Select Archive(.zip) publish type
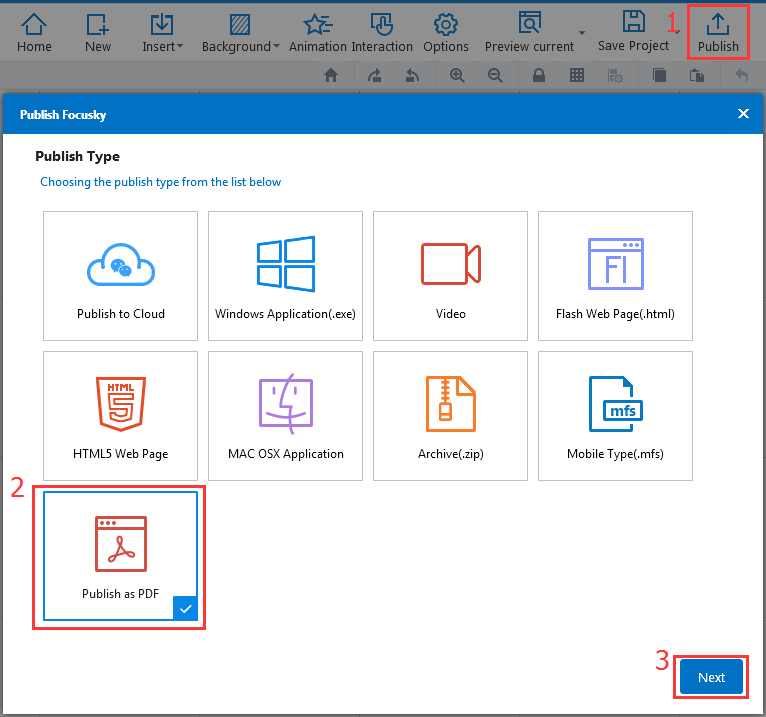This screenshot has height=717, width=766. tap(450, 416)
